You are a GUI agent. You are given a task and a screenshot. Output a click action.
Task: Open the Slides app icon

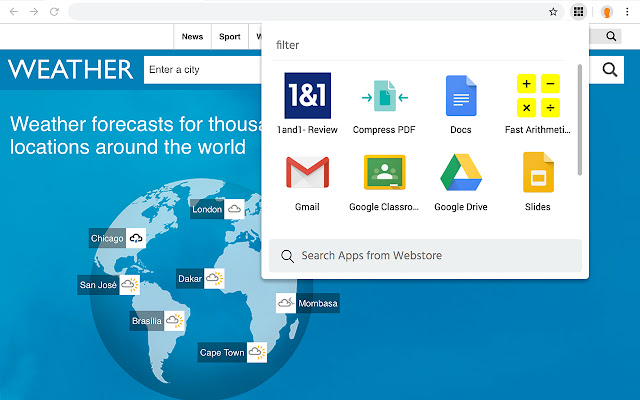(x=538, y=172)
